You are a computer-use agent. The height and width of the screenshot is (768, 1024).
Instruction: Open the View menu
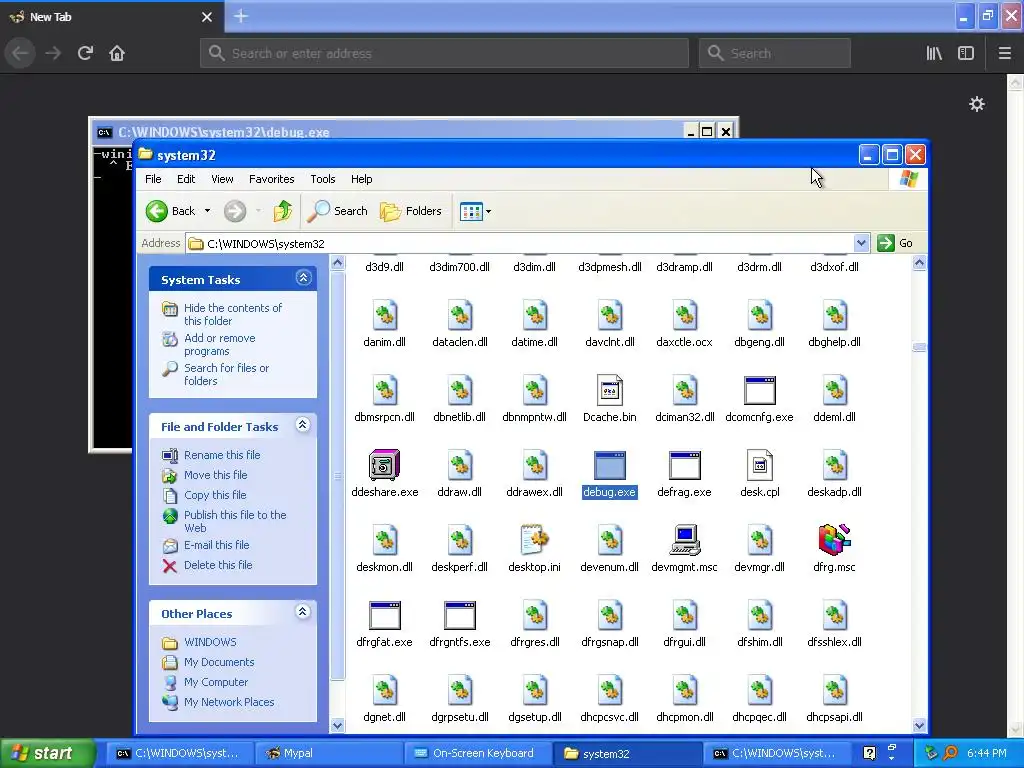222,179
